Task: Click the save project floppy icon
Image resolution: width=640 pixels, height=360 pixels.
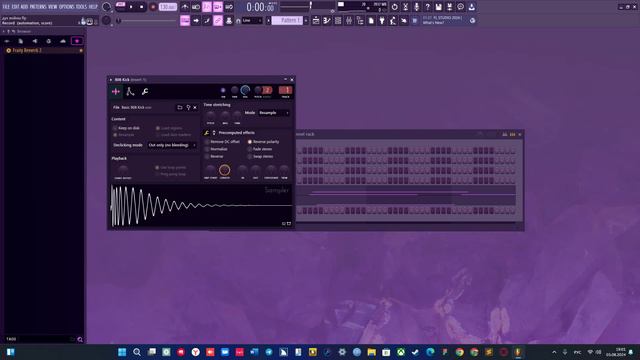Action: pos(438,7)
